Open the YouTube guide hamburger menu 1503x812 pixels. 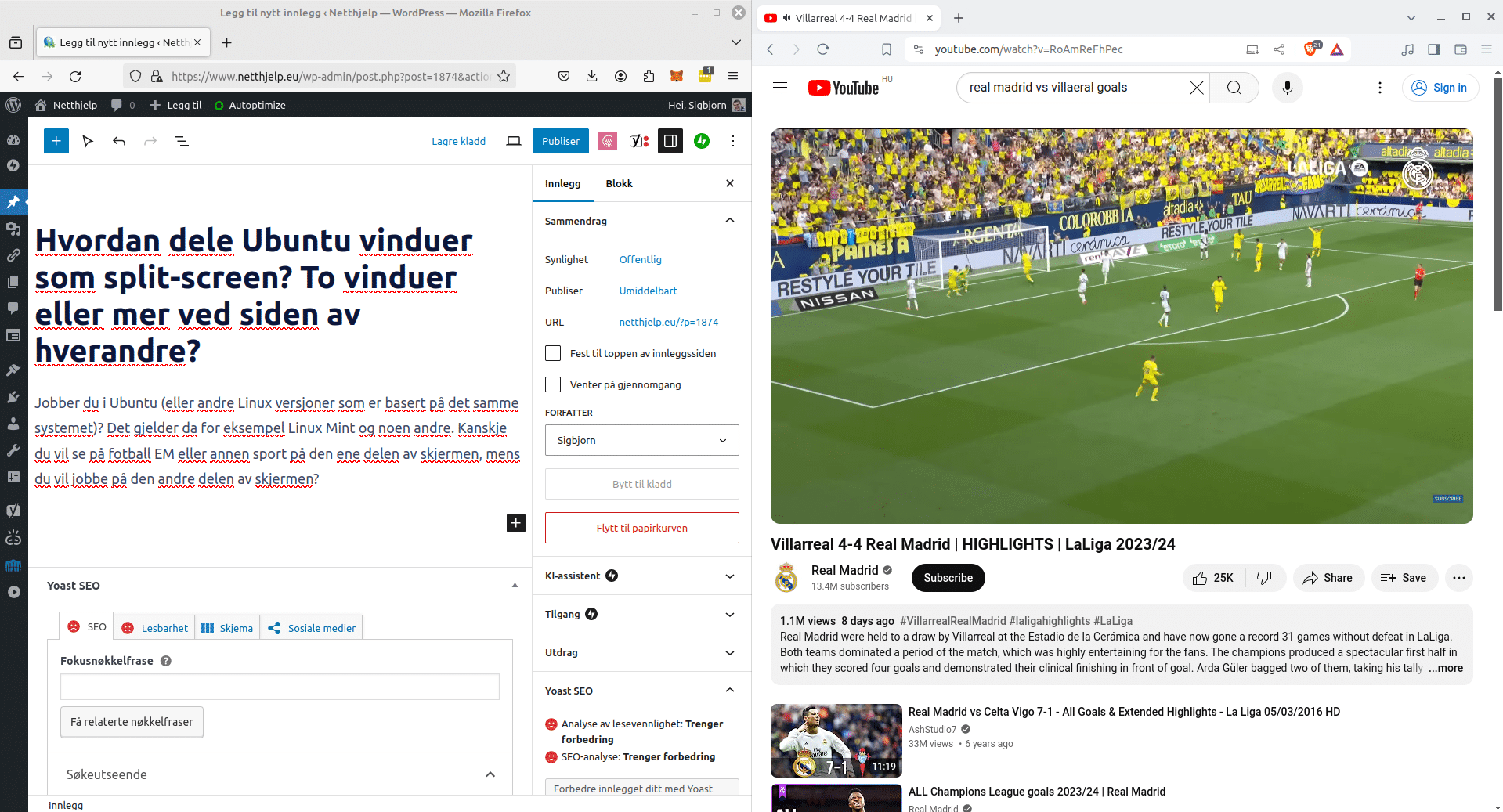tap(780, 88)
